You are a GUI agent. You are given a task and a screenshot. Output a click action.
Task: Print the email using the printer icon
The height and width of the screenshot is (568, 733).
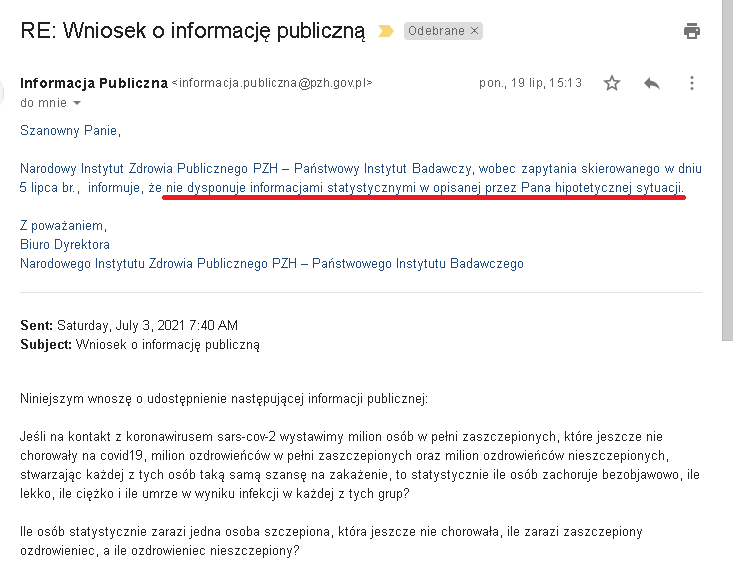692,31
